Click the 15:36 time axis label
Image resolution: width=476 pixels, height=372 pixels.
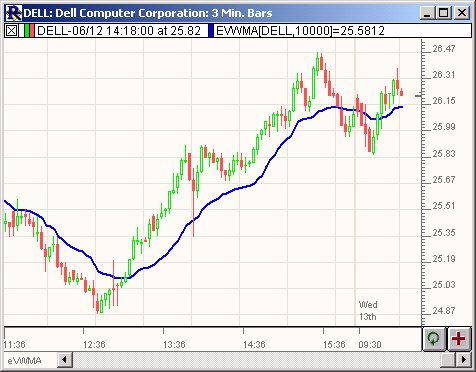point(334,344)
